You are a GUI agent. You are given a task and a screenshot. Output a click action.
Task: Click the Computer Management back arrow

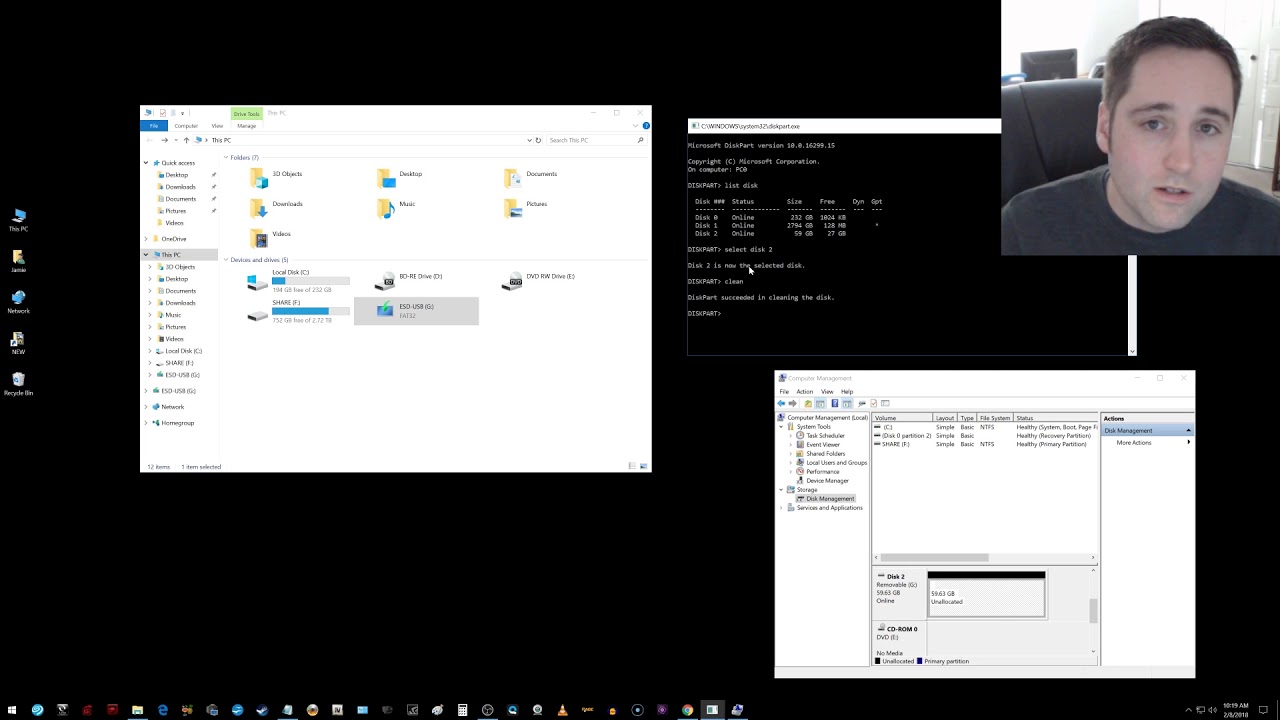[x=781, y=403]
